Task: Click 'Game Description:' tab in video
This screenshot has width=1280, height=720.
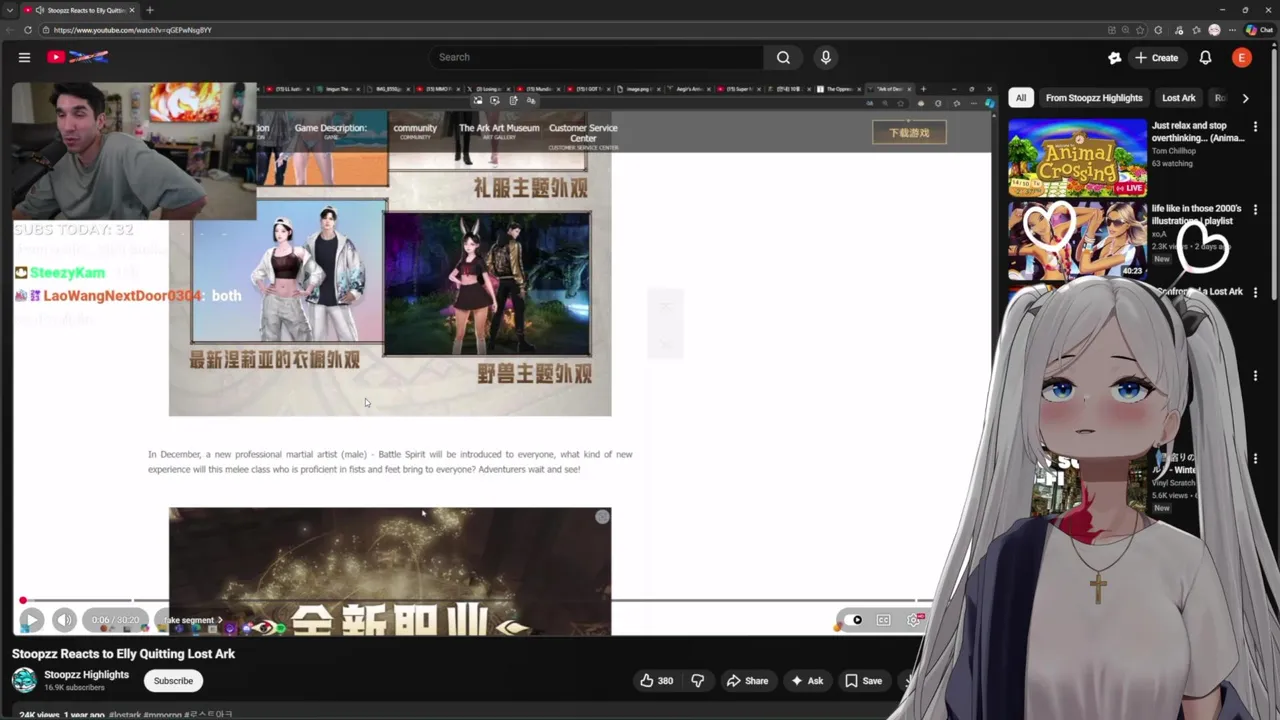Action: (330, 131)
